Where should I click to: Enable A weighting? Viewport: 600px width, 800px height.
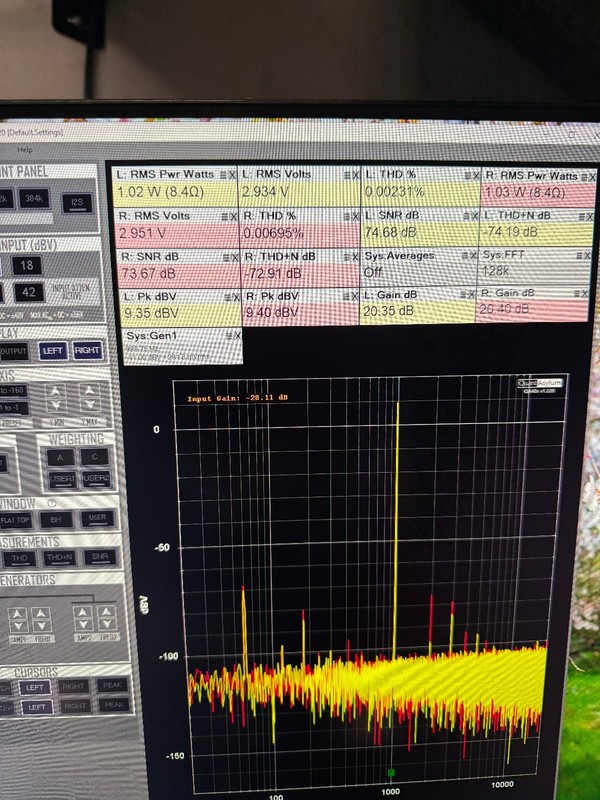(61, 457)
